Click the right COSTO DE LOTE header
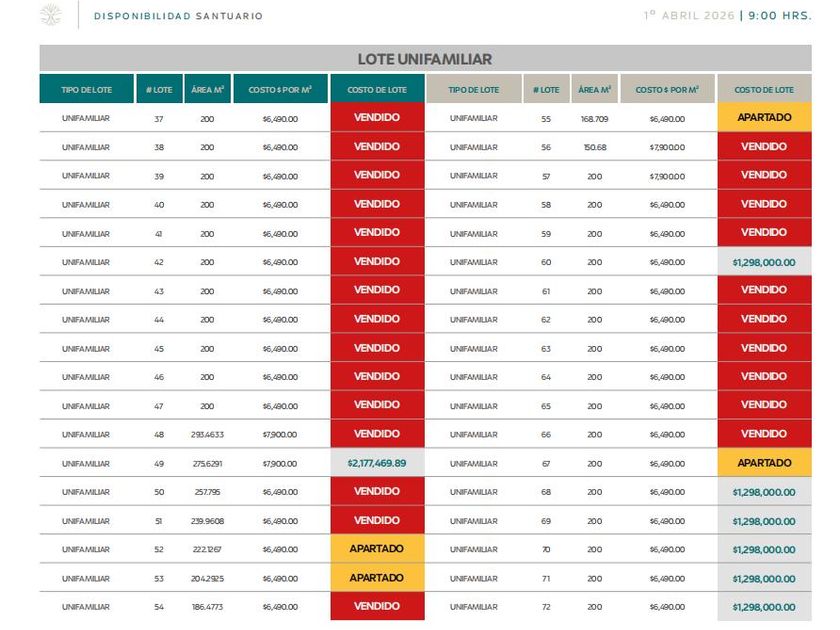 764,89
